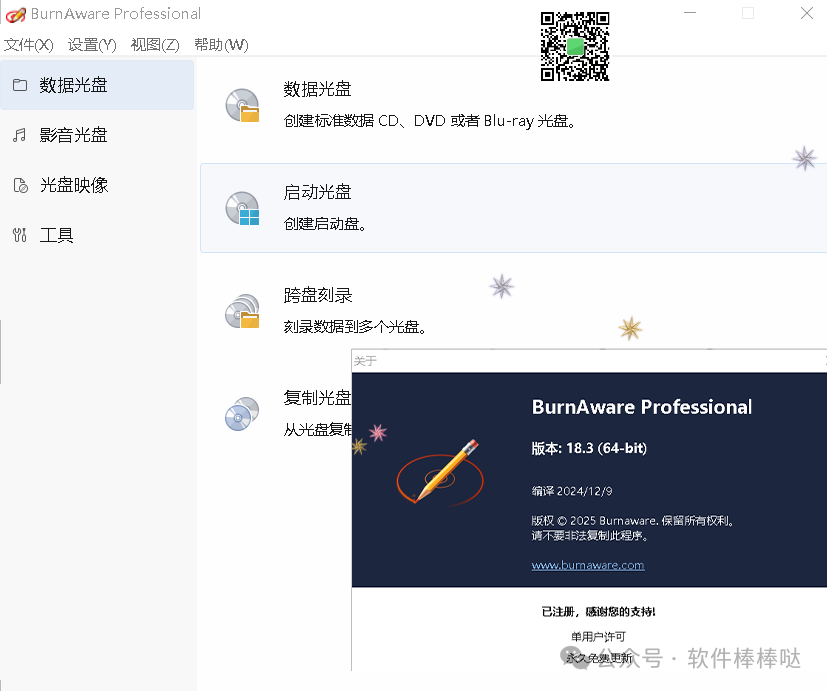Click the data disc icon with folder
This screenshot has width=827, height=691.
(242, 105)
